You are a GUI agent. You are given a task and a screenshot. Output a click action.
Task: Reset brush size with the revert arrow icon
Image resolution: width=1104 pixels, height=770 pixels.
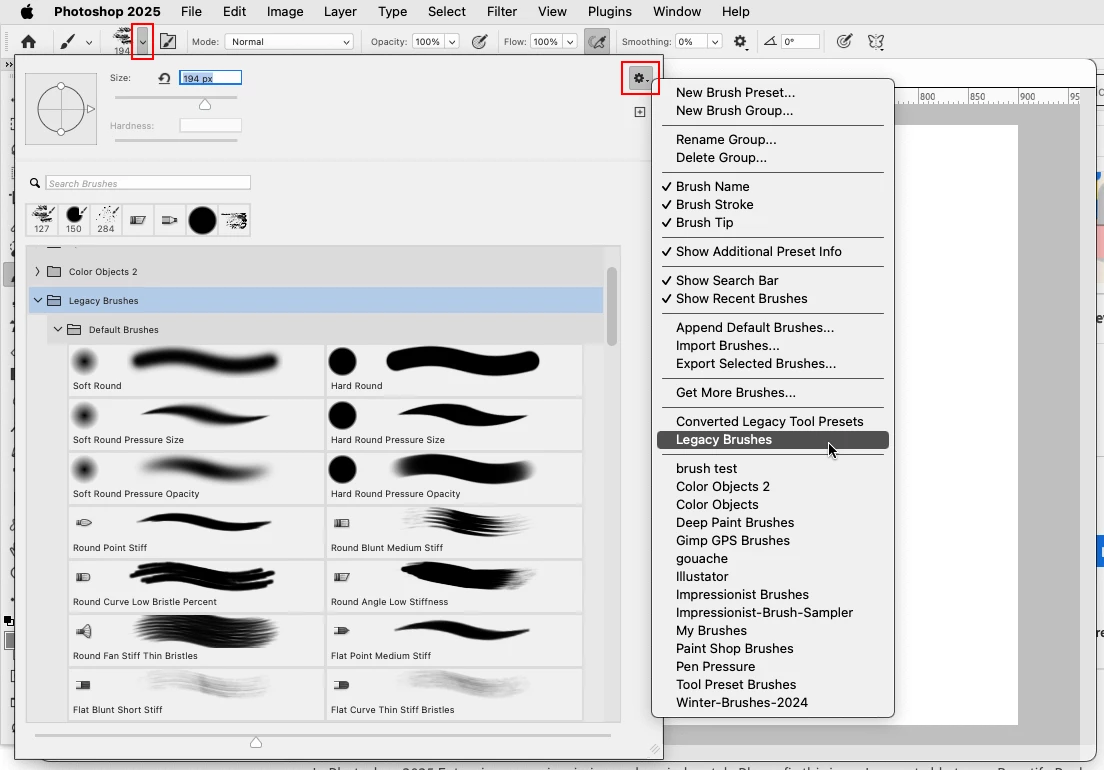164,78
